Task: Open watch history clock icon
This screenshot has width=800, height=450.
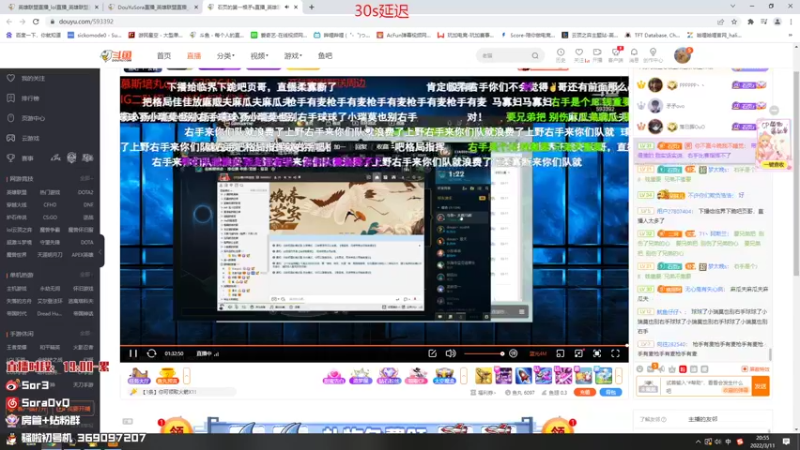Action: (x=560, y=55)
